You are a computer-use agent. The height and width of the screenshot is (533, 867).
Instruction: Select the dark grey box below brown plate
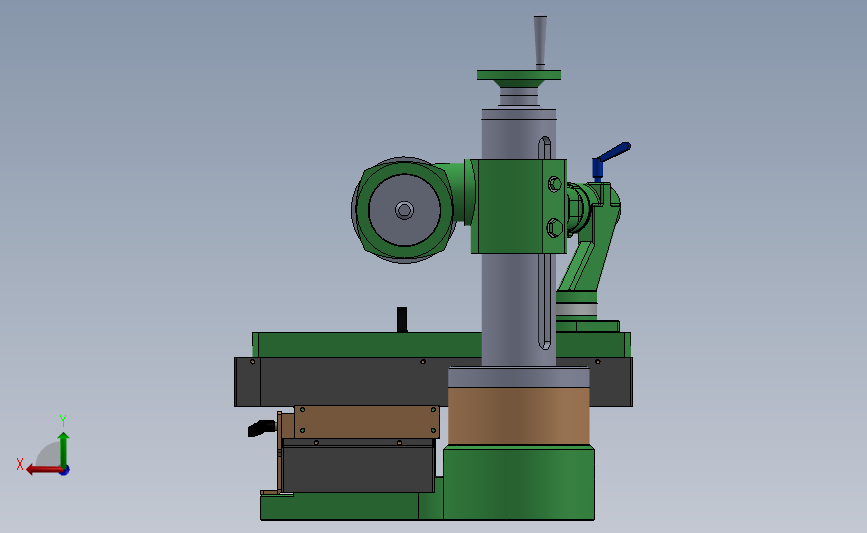click(x=358, y=469)
